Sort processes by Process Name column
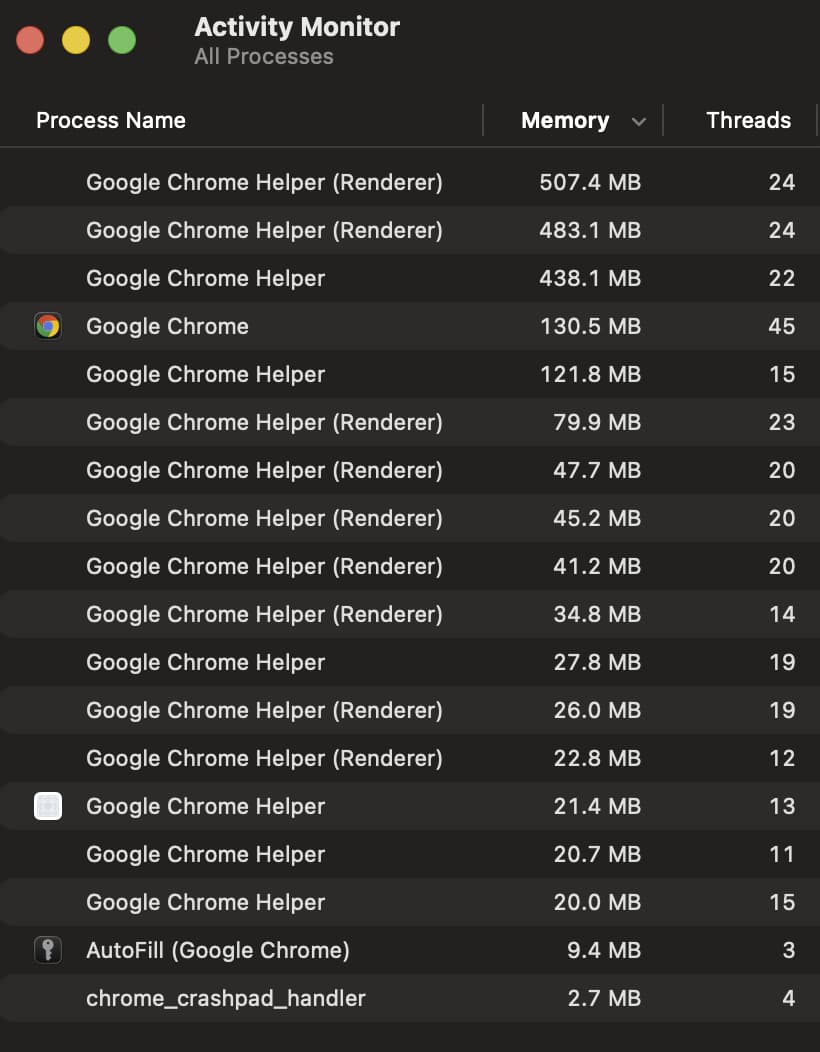Image resolution: width=820 pixels, height=1052 pixels. pos(110,120)
